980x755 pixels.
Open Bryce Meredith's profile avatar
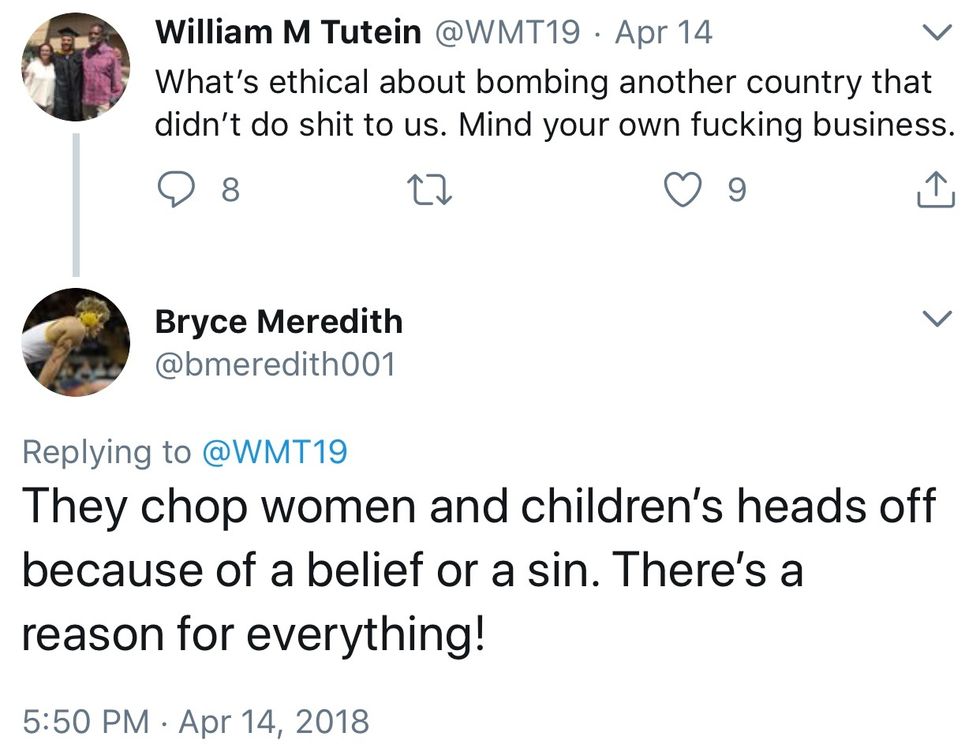[x=75, y=342]
